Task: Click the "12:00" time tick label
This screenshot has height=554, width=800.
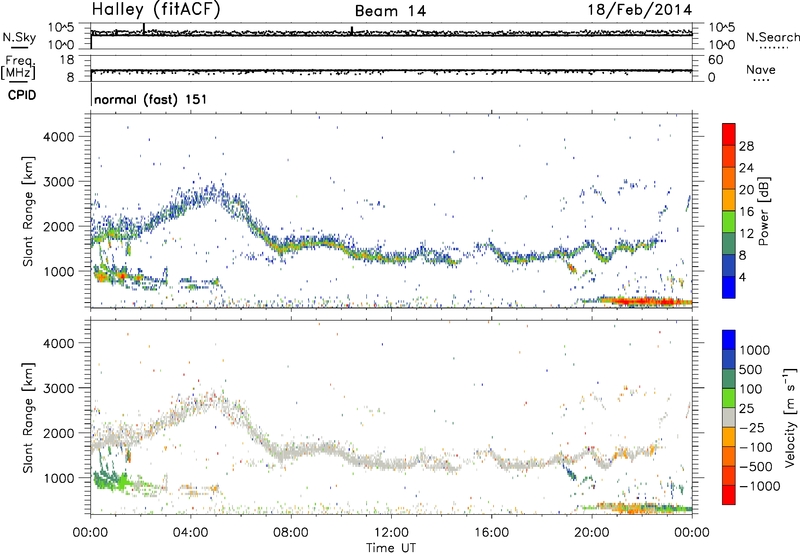Action: tap(391, 533)
